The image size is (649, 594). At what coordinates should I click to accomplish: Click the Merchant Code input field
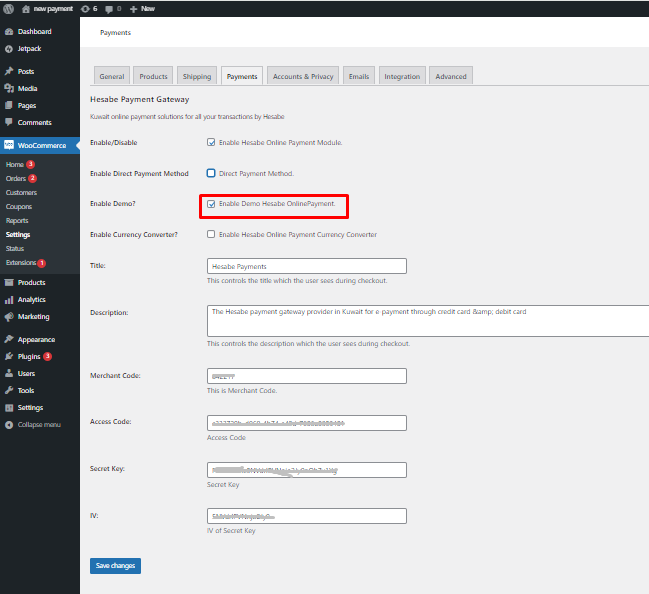(306, 376)
